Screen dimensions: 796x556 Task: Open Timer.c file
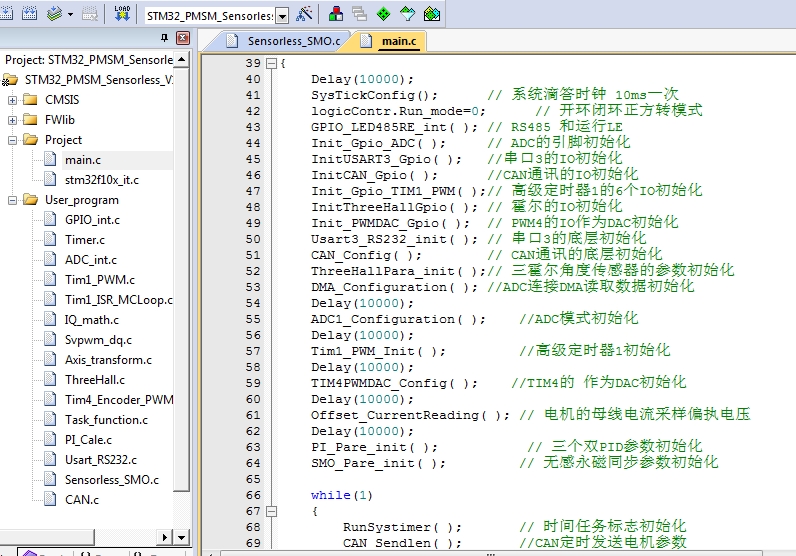tap(85, 240)
